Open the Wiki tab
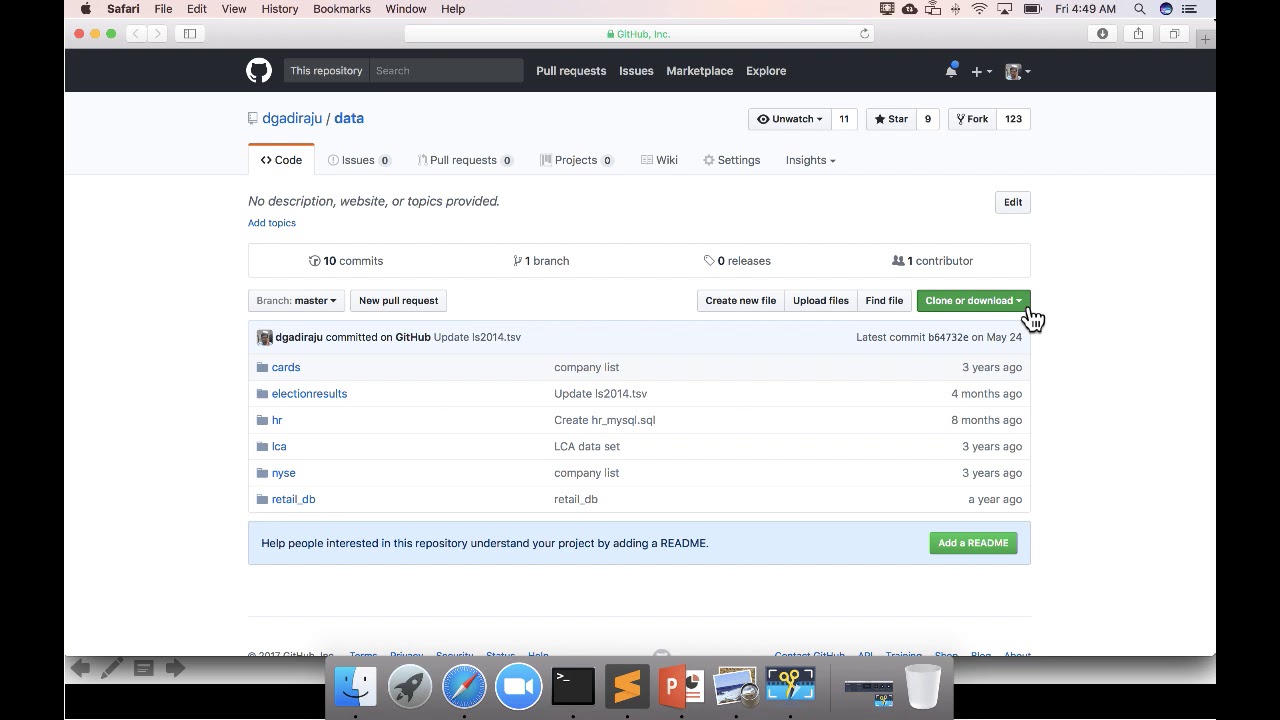Screen dimensions: 1280x720 pos(660,160)
